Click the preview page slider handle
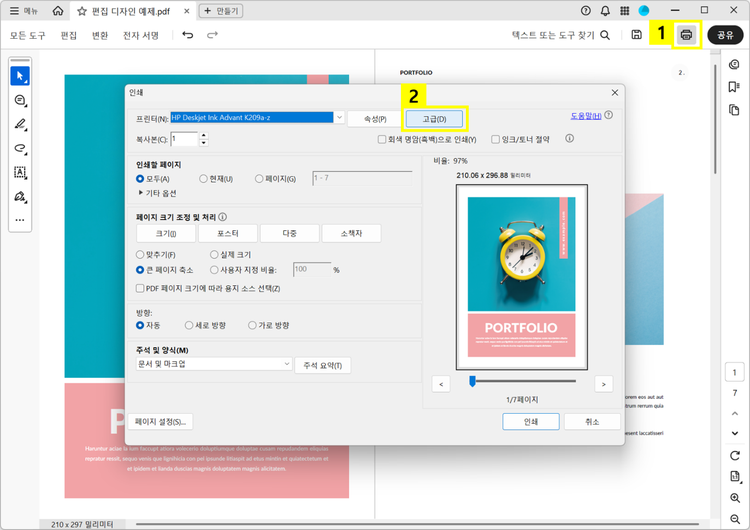The width and height of the screenshot is (750, 530). point(473,381)
